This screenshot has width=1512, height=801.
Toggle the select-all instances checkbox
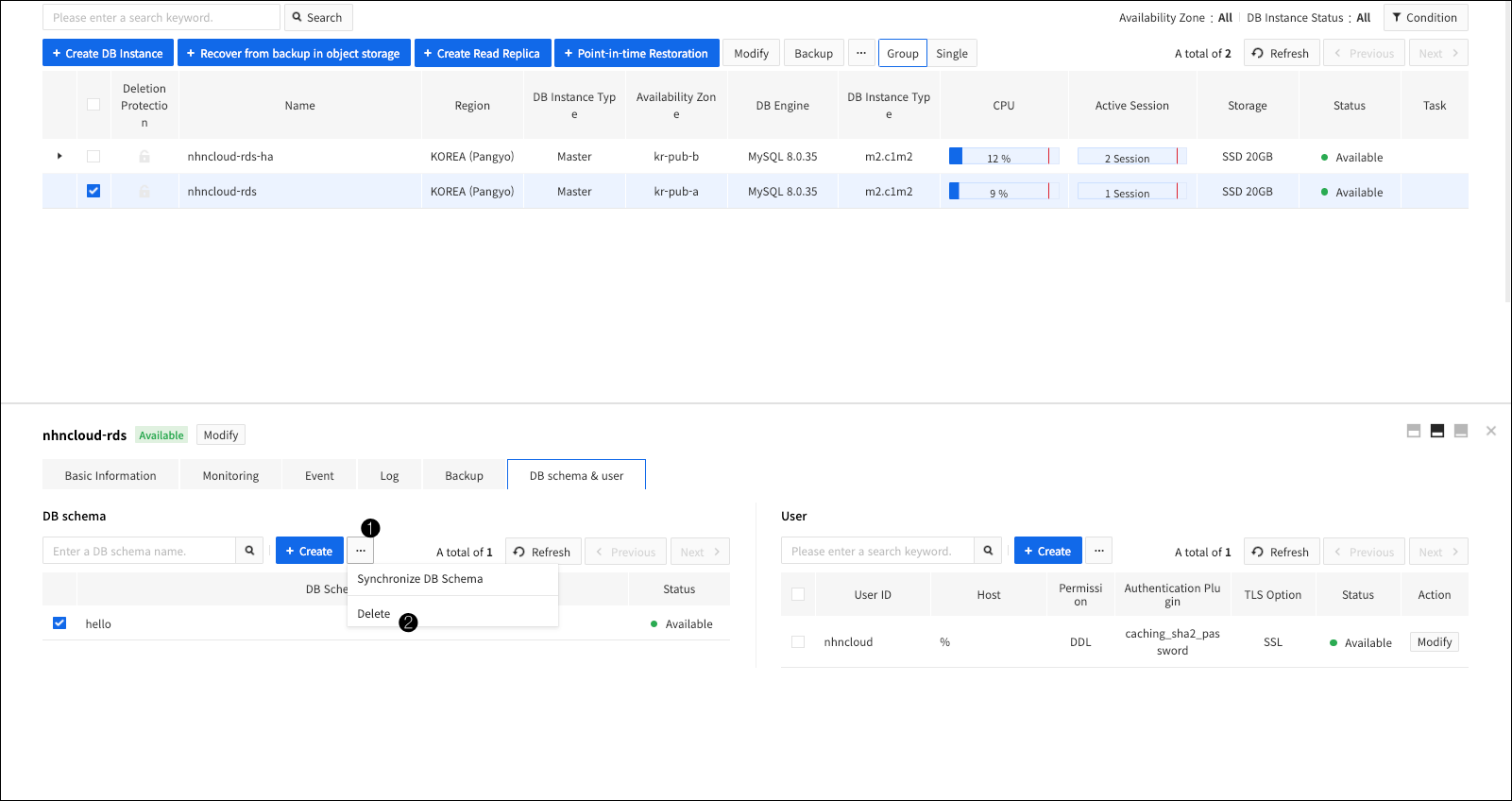click(x=93, y=105)
